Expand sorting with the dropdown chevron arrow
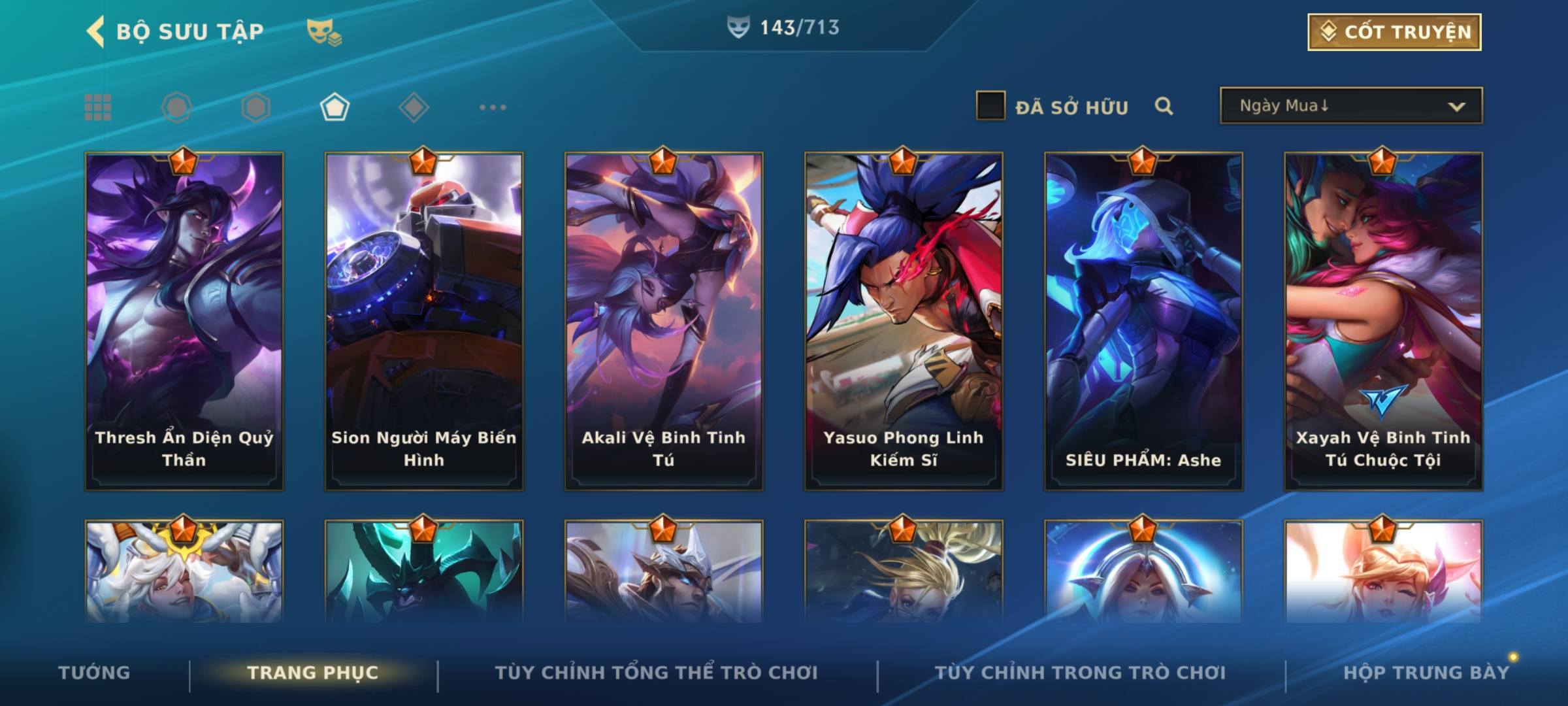This screenshot has width=1568, height=706. coord(1456,107)
